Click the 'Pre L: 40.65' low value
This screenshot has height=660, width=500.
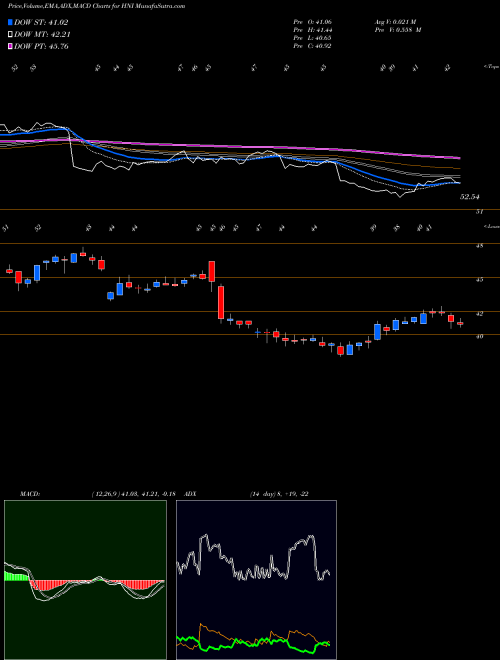pyautogui.click(x=312, y=38)
